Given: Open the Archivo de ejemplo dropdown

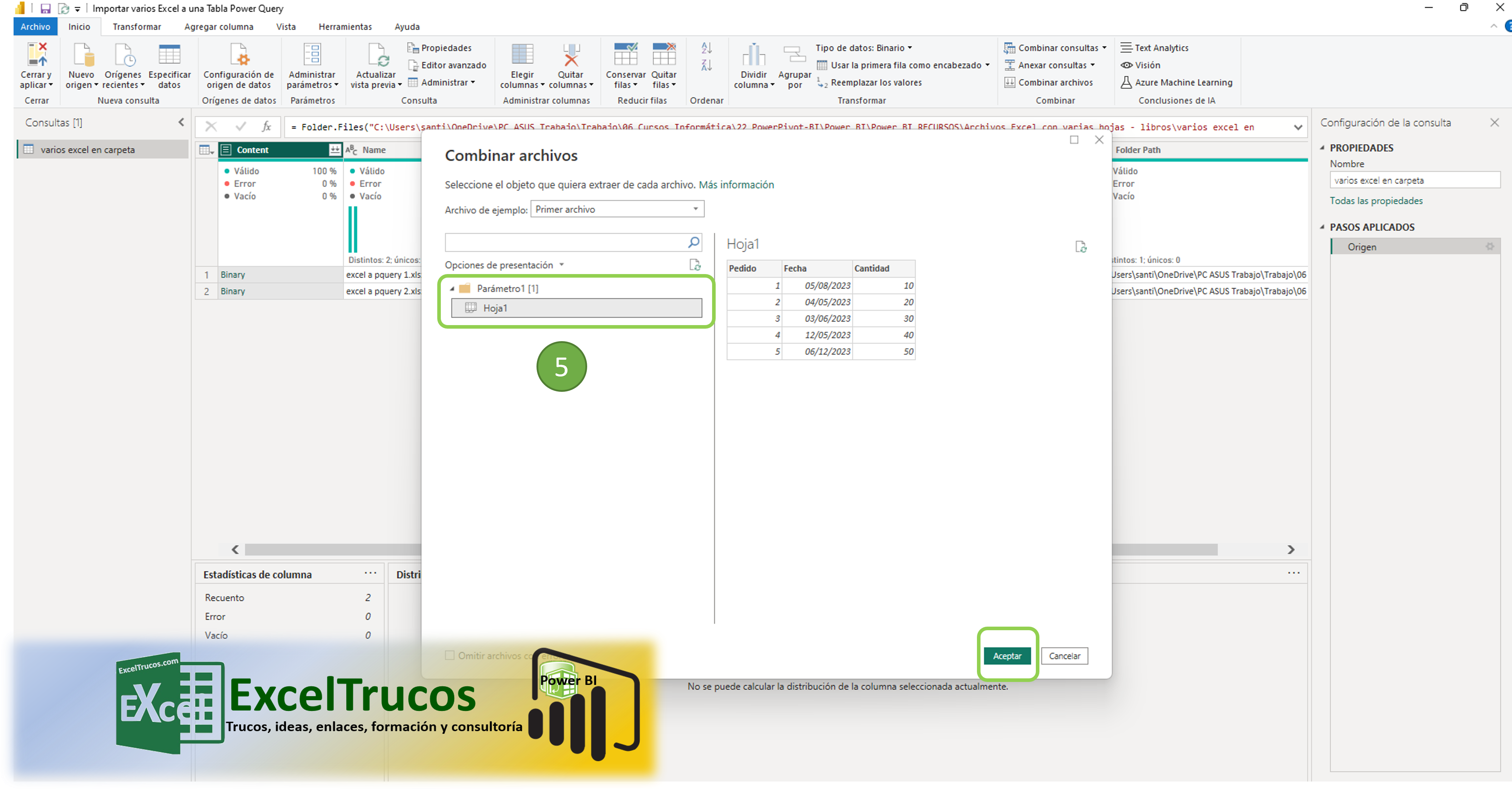Looking at the screenshot, I should 617,209.
